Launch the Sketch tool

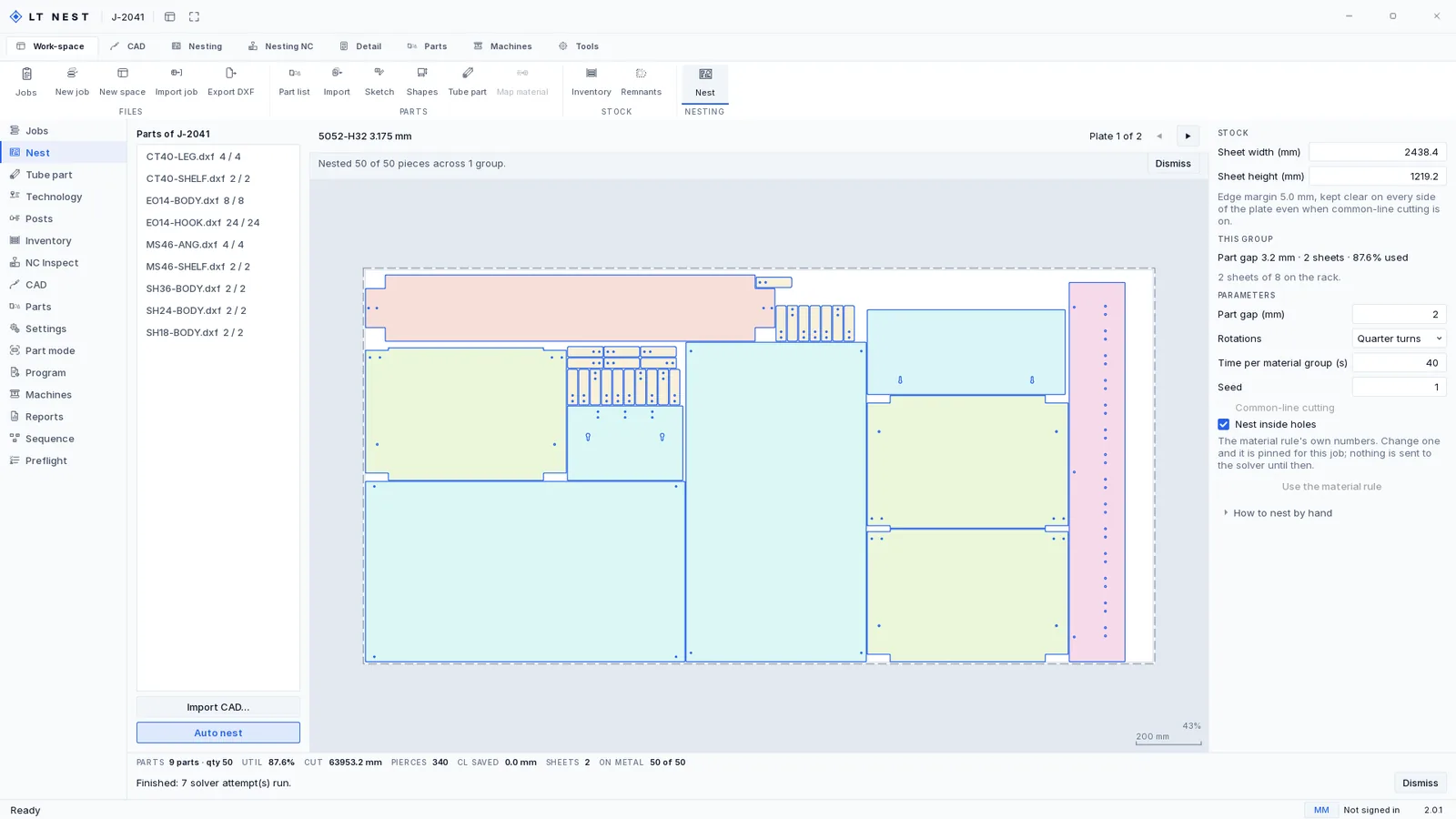pos(379,81)
